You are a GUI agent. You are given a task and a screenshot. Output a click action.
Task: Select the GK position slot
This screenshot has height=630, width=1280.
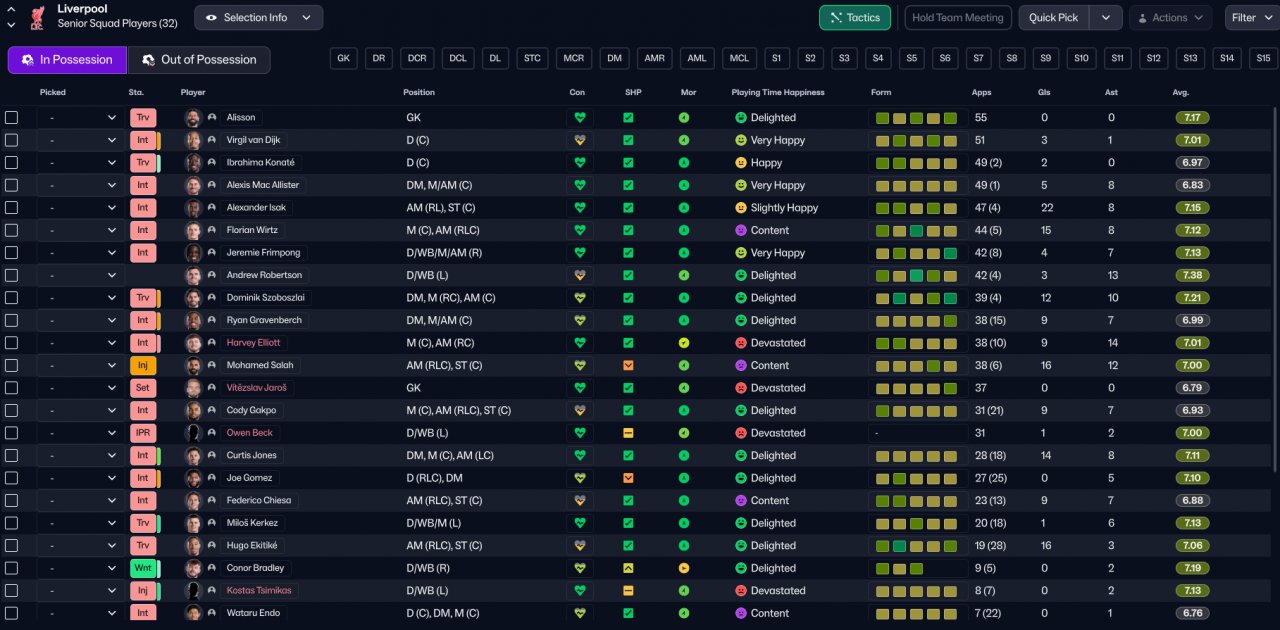344,58
